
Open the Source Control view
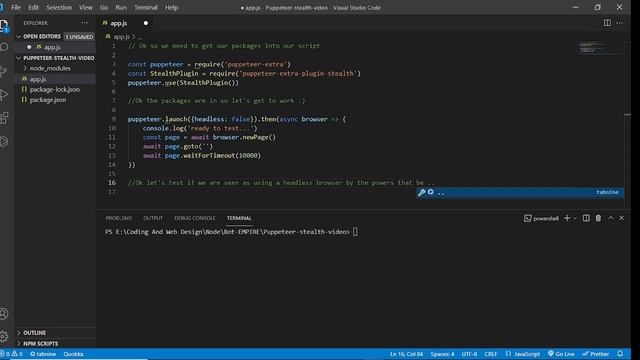coord(4,71)
